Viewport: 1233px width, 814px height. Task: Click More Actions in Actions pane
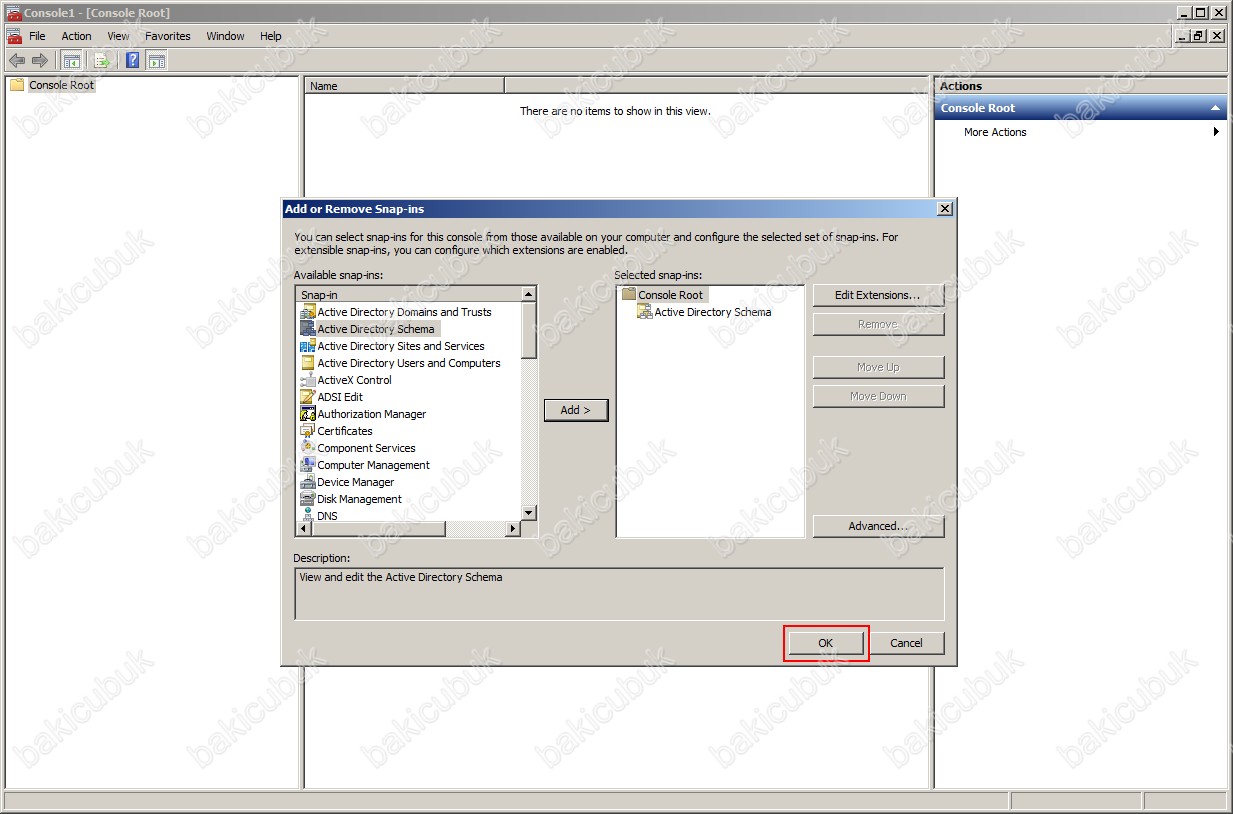pos(995,132)
